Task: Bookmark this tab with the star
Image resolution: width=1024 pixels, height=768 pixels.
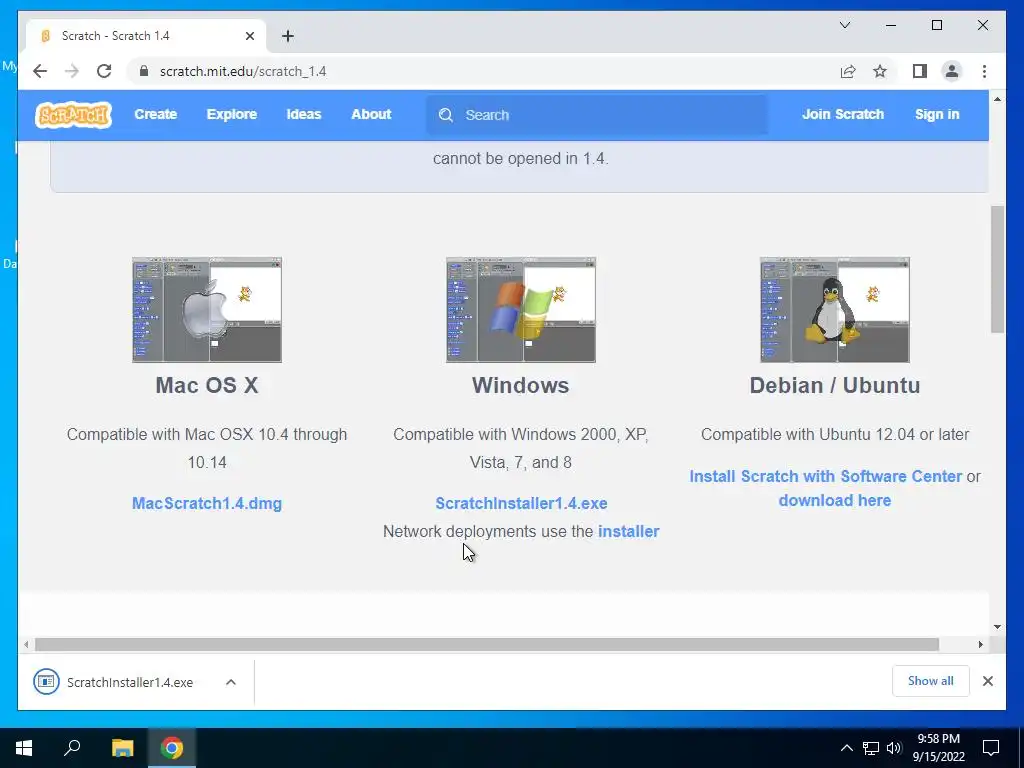Action: [x=880, y=71]
